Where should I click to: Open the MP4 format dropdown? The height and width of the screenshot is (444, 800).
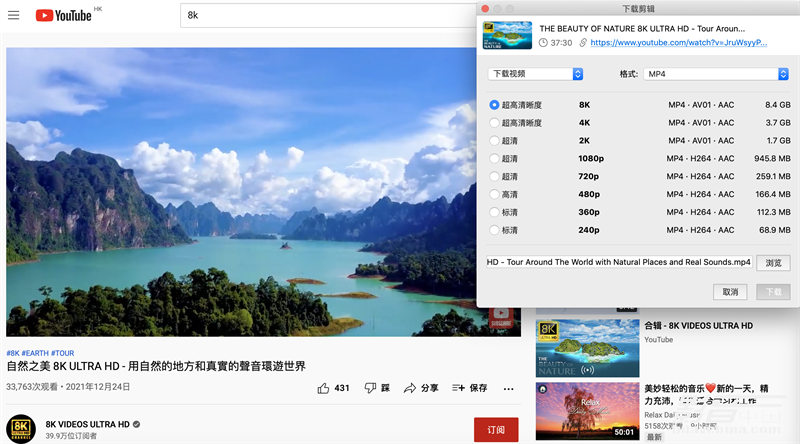click(716, 74)
